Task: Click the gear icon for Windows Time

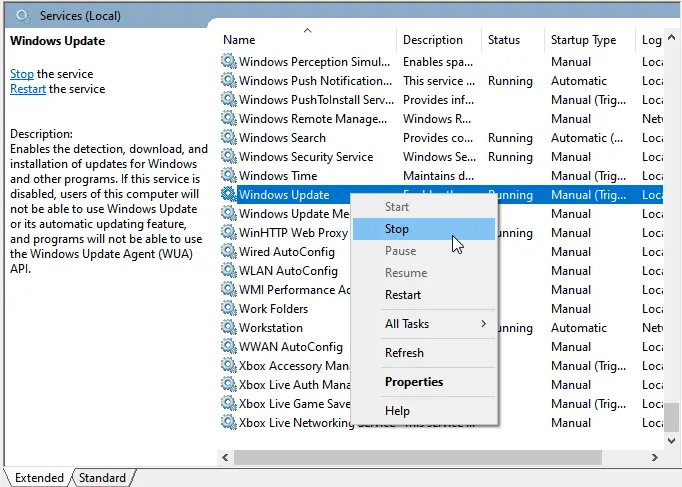Action: [x=229, y=176]
